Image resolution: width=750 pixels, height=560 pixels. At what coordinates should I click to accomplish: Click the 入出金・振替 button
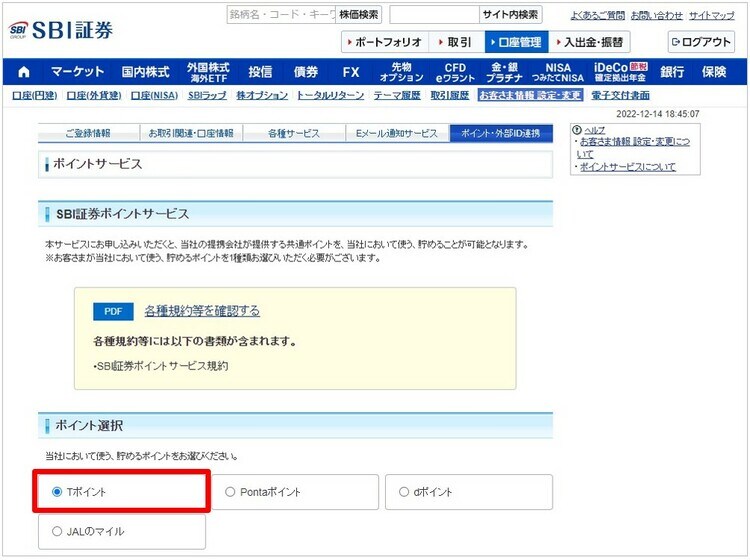589,42
